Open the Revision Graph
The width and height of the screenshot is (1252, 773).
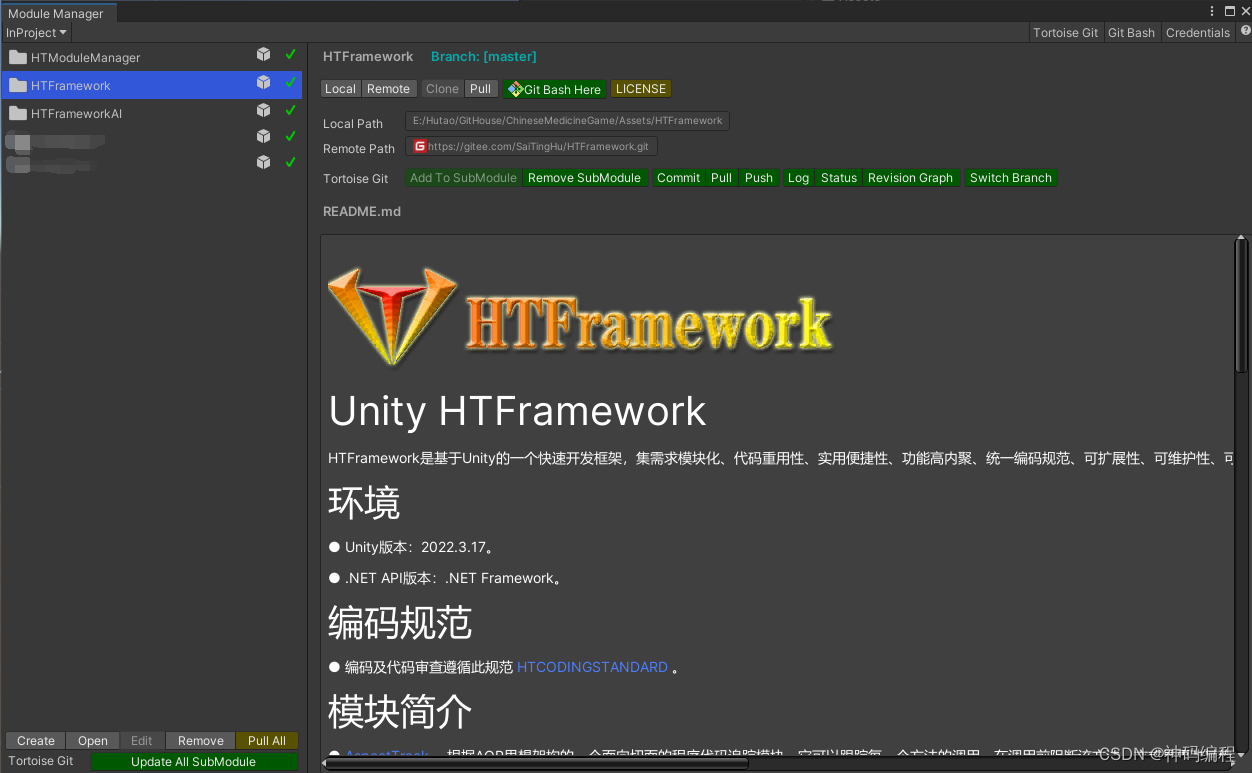910,178
